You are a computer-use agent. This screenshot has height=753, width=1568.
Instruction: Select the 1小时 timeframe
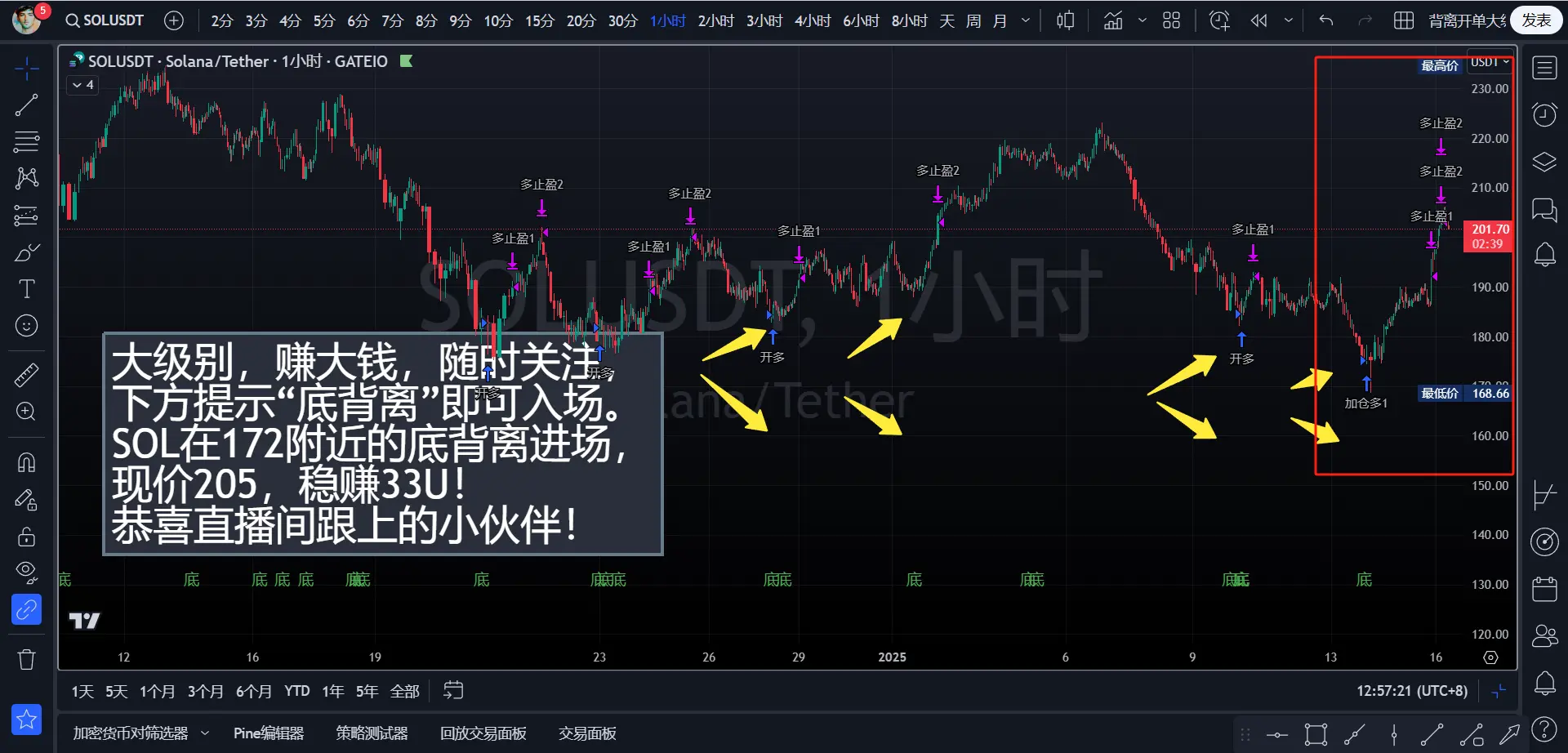pos(667,20)
